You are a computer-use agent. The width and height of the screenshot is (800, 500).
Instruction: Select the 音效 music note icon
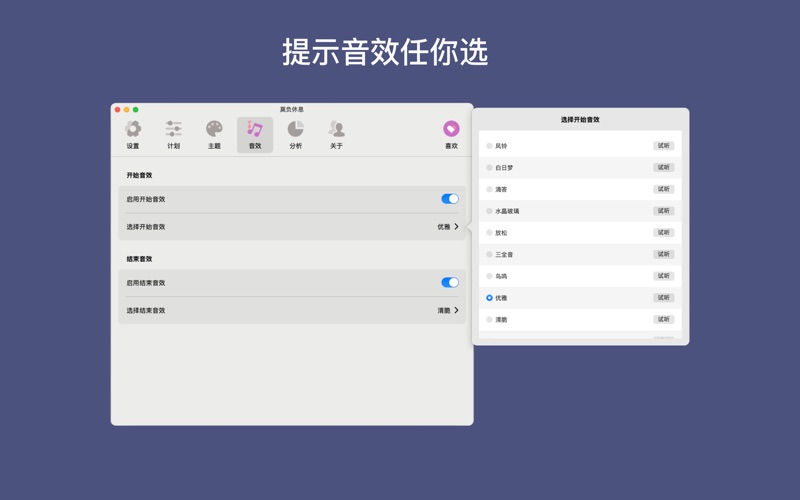(255, 134)
